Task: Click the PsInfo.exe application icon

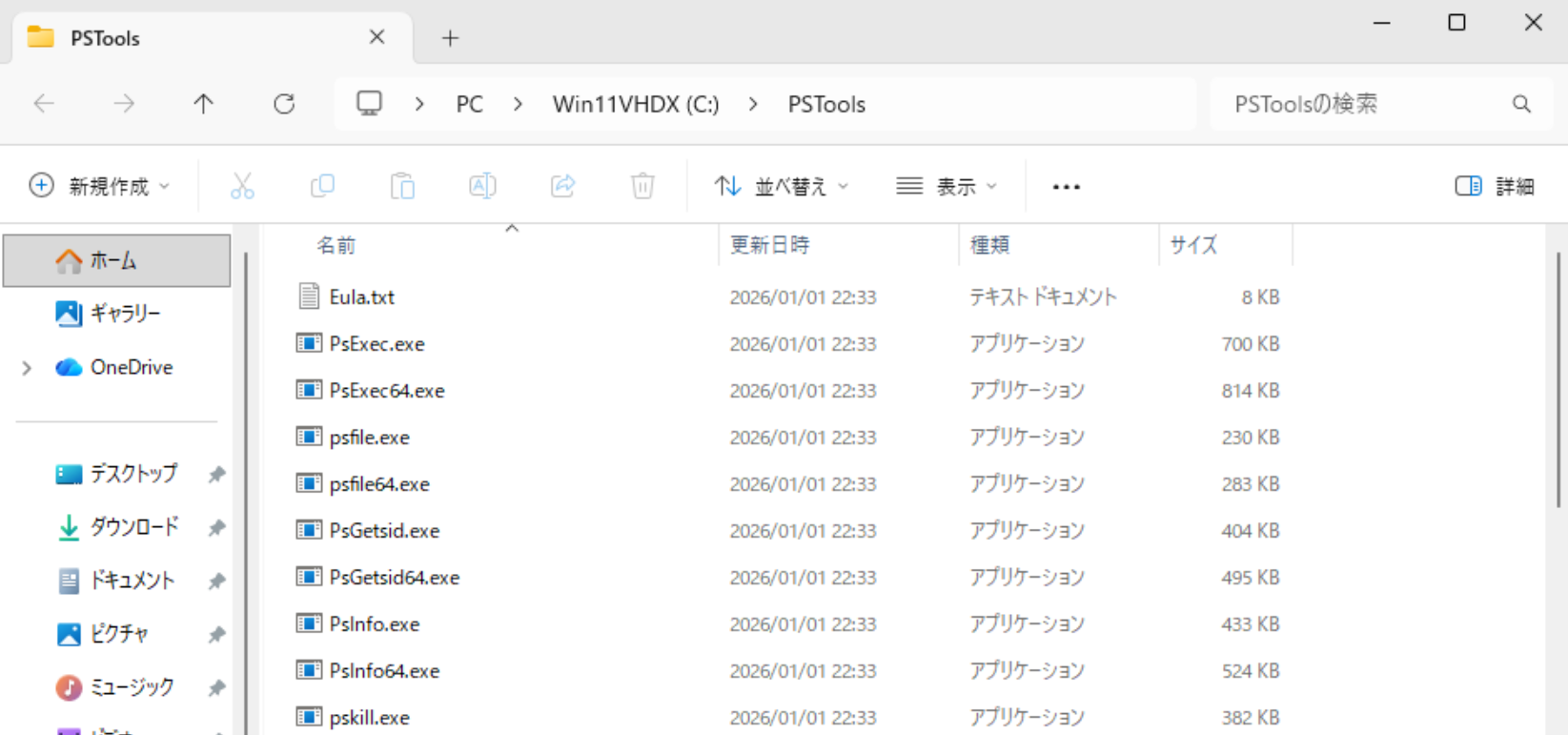Action: pyautogui.click(x=308, y=623)
